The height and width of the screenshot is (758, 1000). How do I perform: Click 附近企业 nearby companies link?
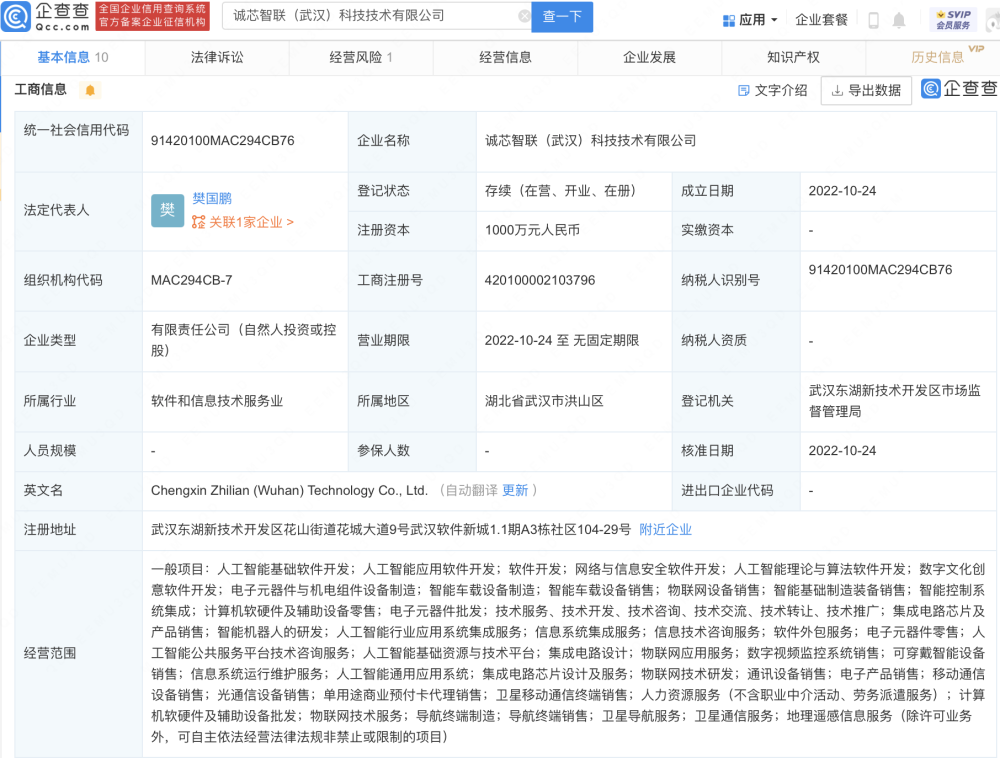pos(665,529)
